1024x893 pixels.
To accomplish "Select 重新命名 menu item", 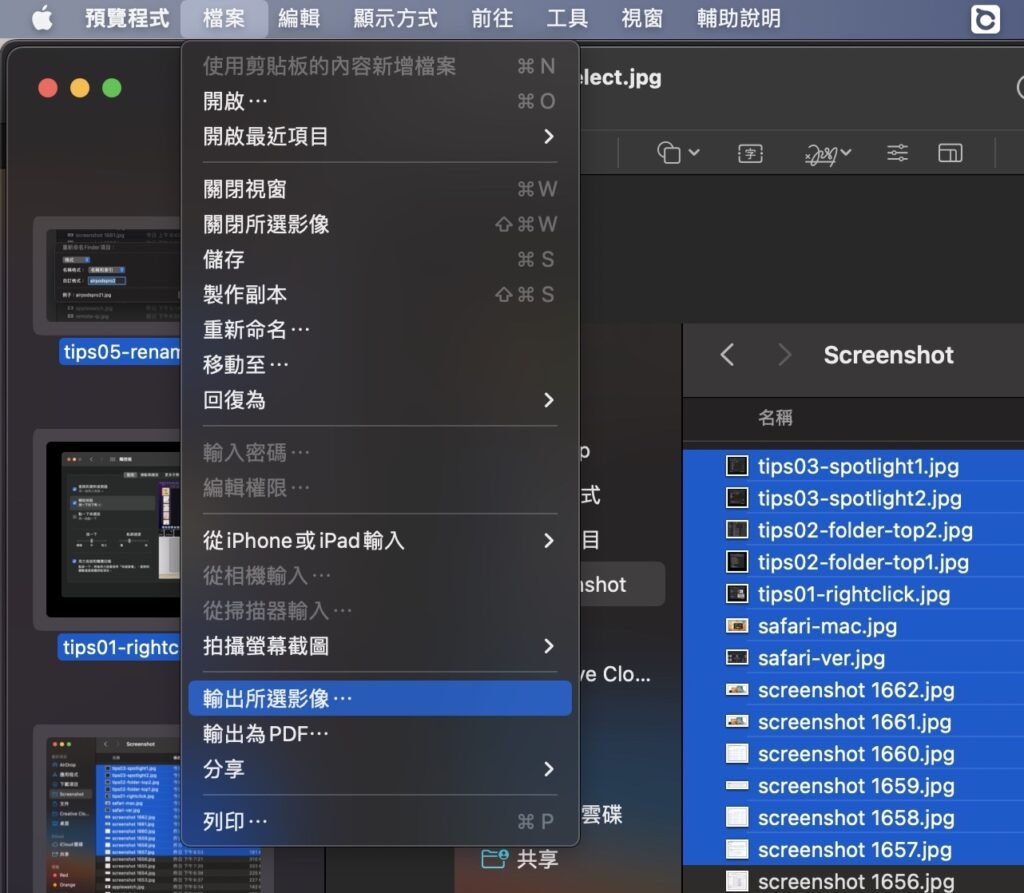I will tap(379, 329).
